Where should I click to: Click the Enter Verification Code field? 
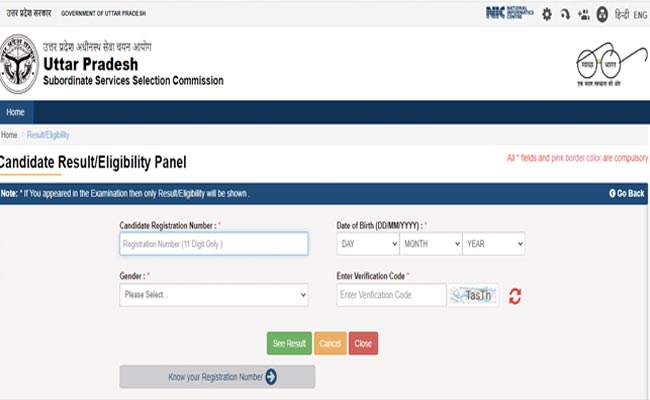391,295
